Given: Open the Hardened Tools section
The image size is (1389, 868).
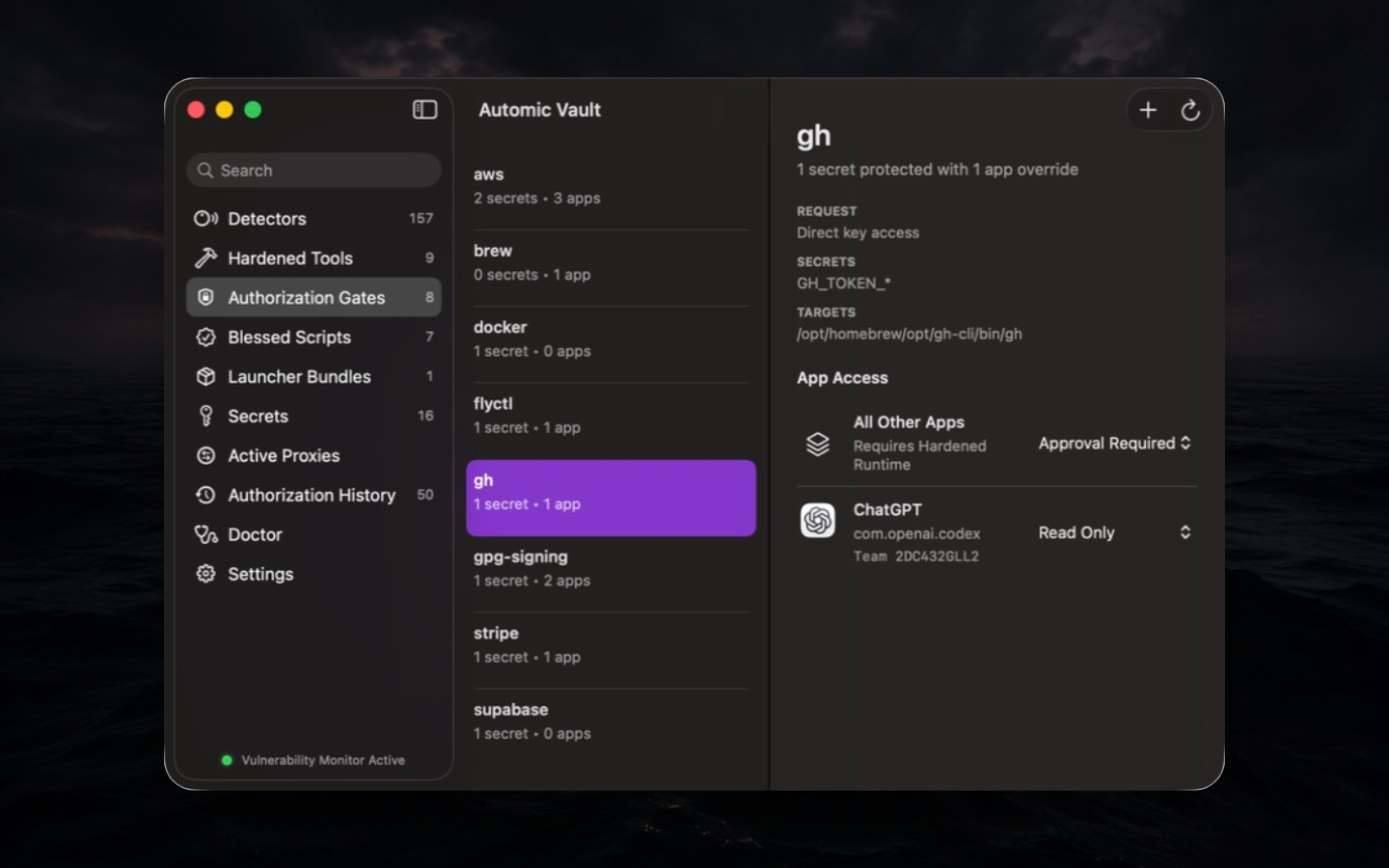Looking at the screenshot, I should [313, 258].
